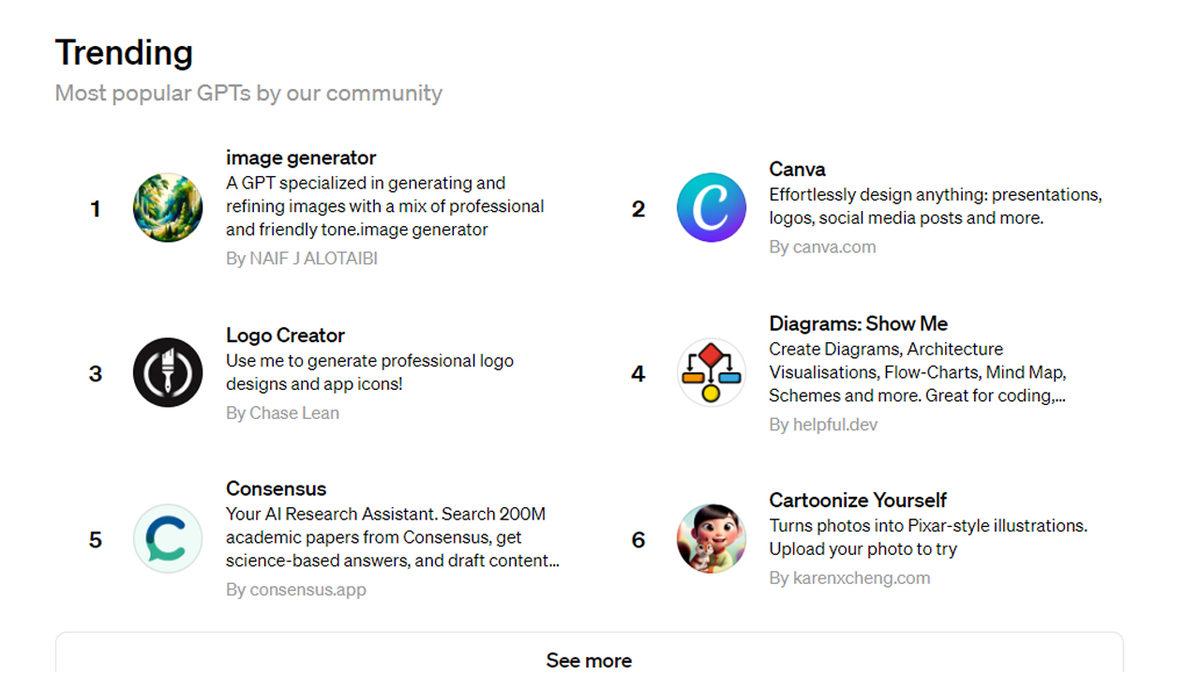Open the Diagrams: Show Me title
The height and width of the screenshot is (675, 1200).
click(858, 324)
